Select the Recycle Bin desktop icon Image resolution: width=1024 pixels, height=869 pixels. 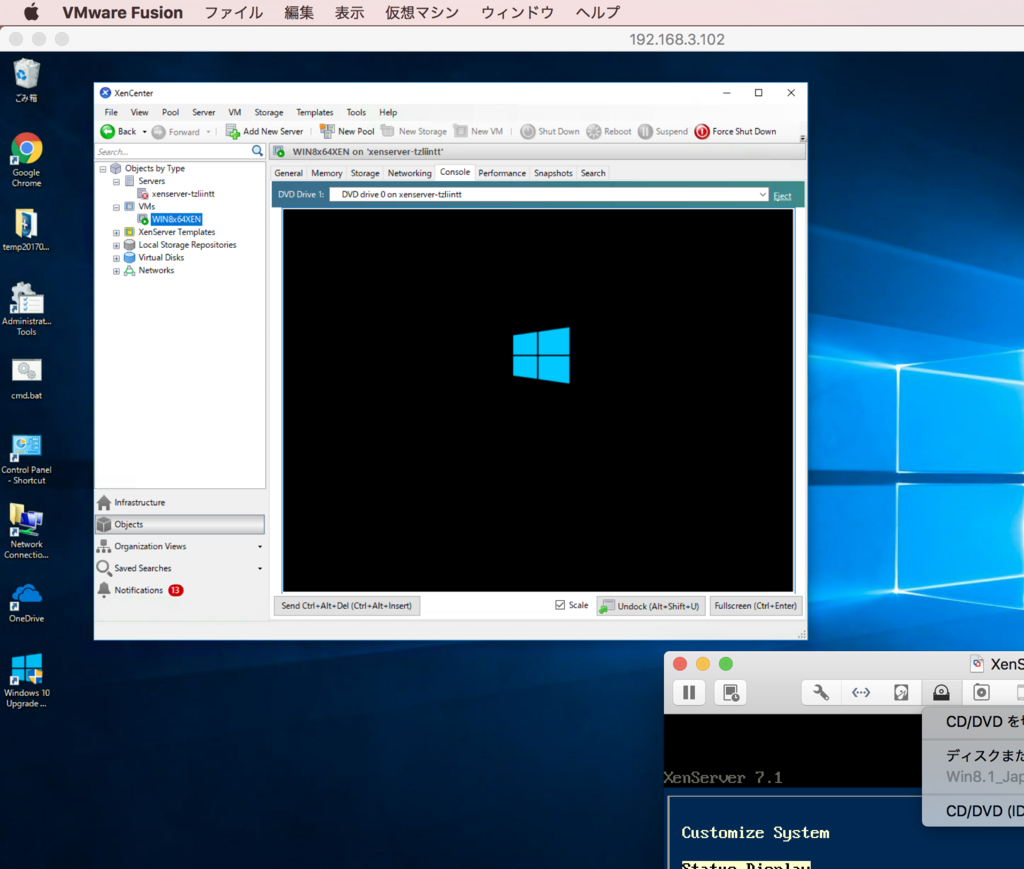(26, 80)
